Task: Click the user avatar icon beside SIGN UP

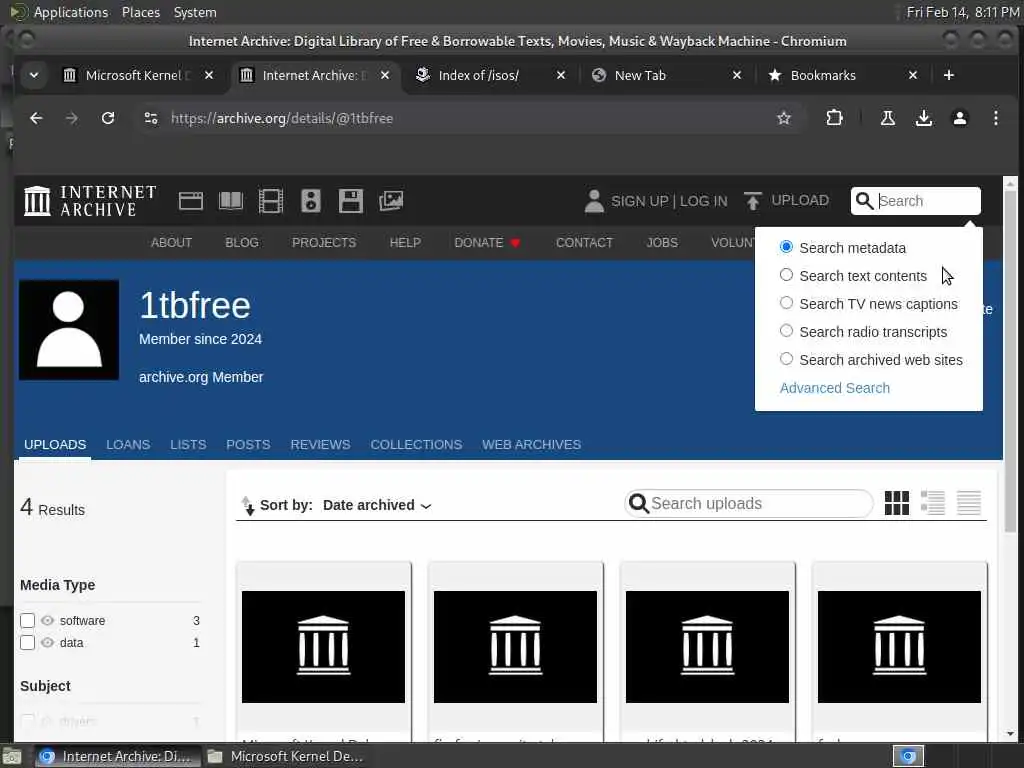Action: tap(594, 201)
